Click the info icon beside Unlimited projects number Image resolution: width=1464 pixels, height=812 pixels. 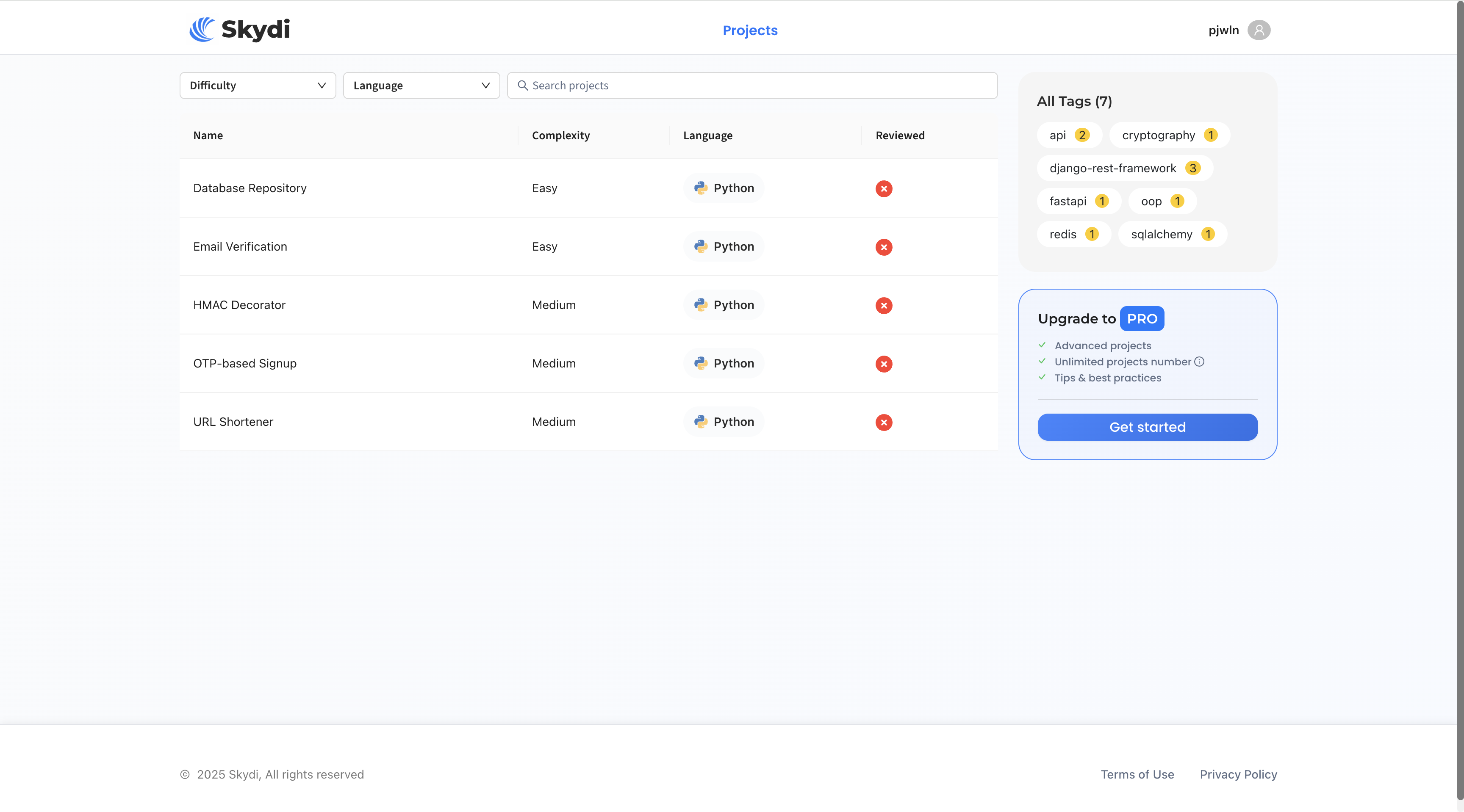pos(1199,362)
